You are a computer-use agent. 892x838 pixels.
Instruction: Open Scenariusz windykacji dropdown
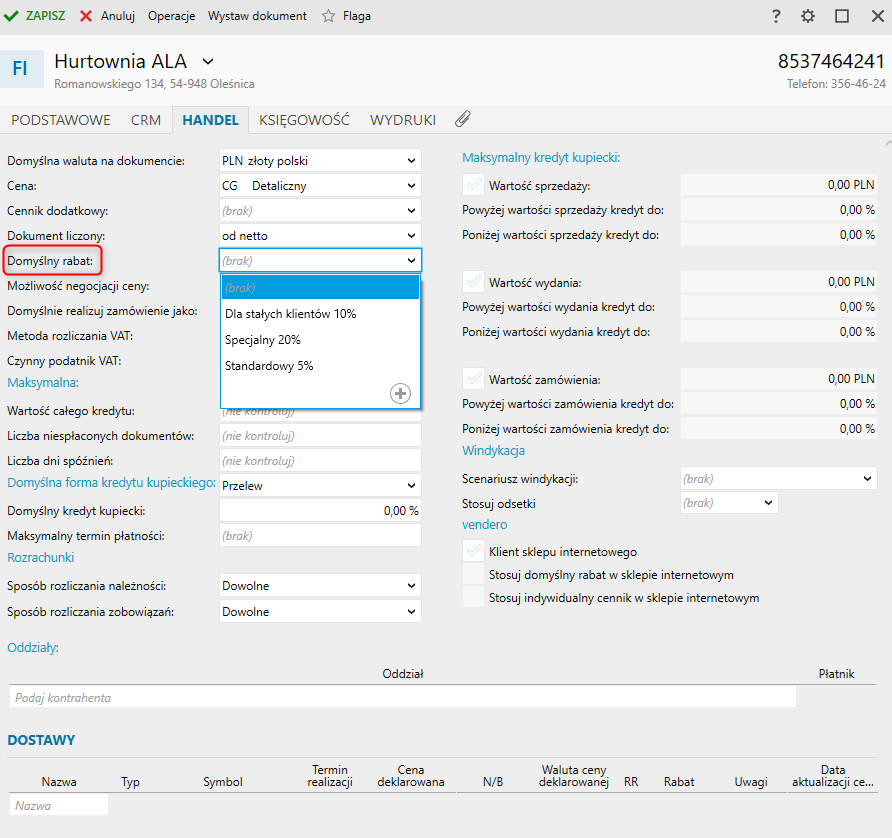[867, 479]
